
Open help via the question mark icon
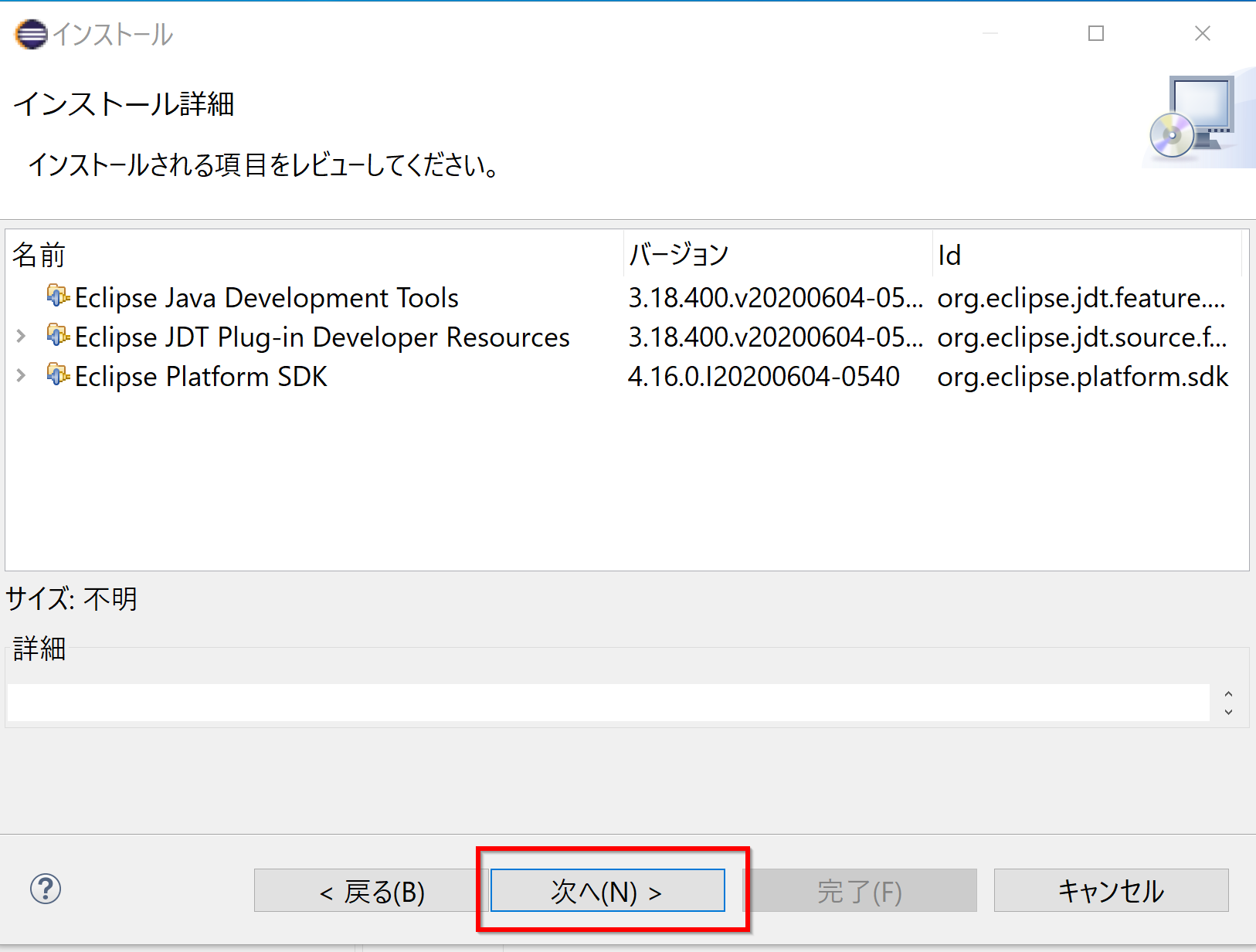46,889
